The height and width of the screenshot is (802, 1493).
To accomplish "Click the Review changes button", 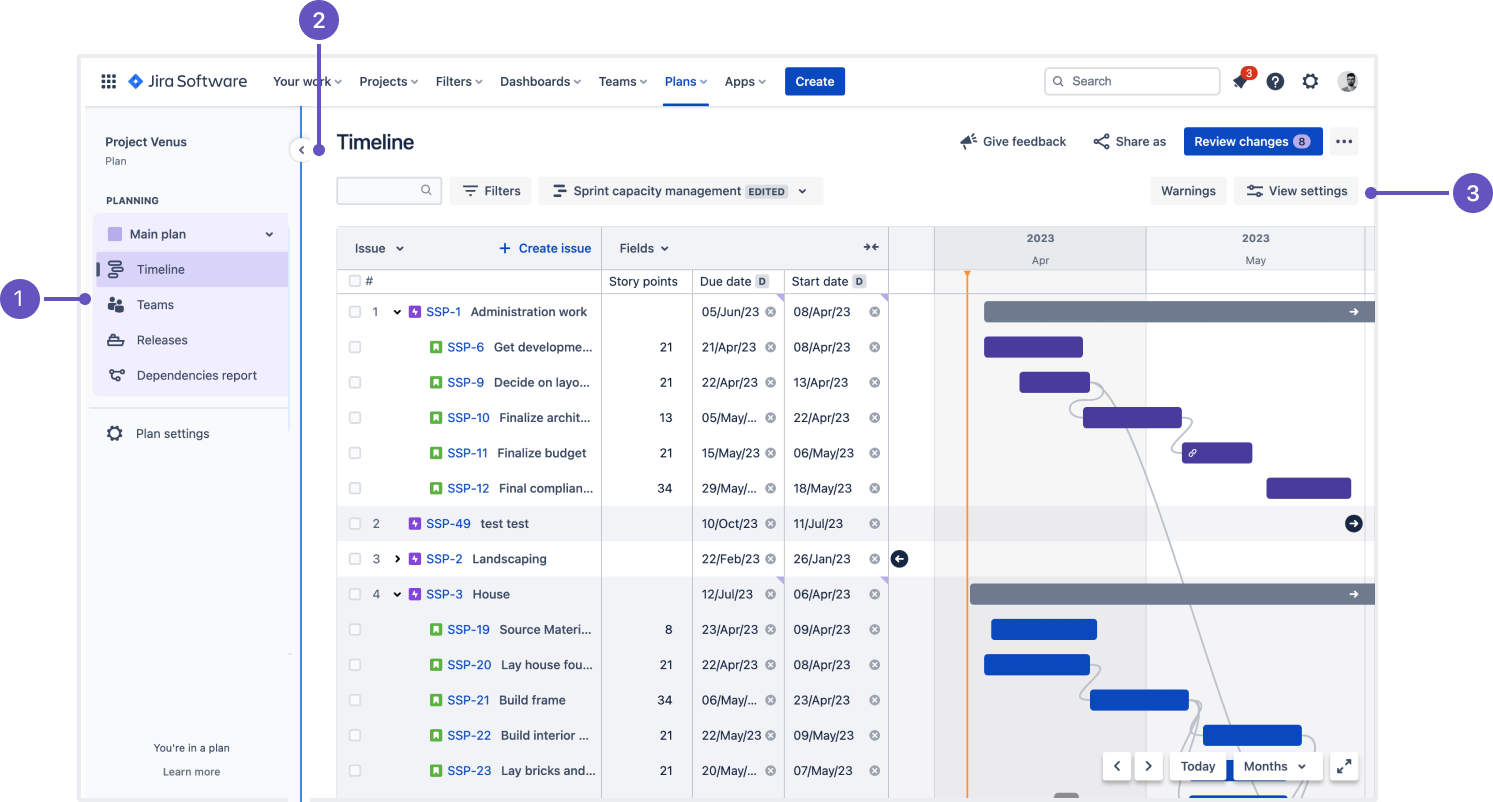I will coord(1253,141).
